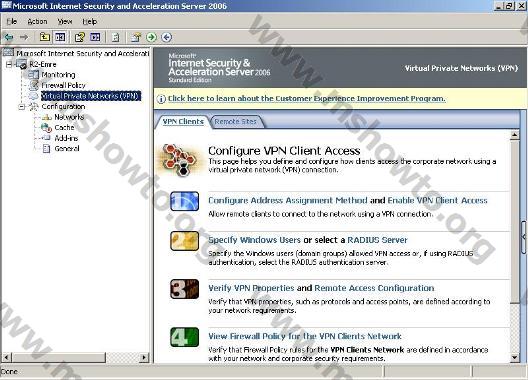Switch to the VPN Clients tab
Viewport: 528px width, 380px height.
pos(183,122)
